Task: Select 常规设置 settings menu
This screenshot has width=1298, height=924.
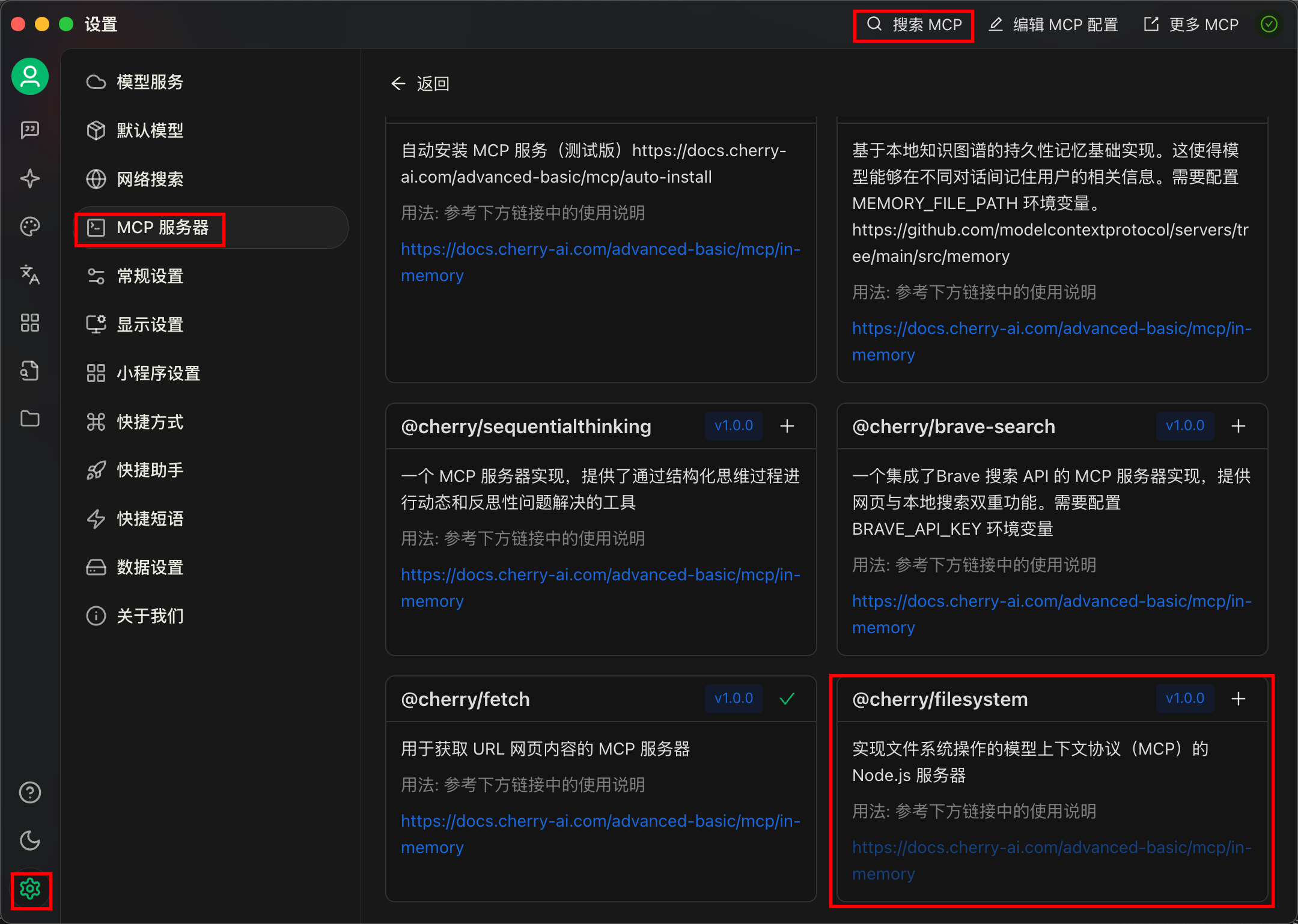Action: [212, 276]
